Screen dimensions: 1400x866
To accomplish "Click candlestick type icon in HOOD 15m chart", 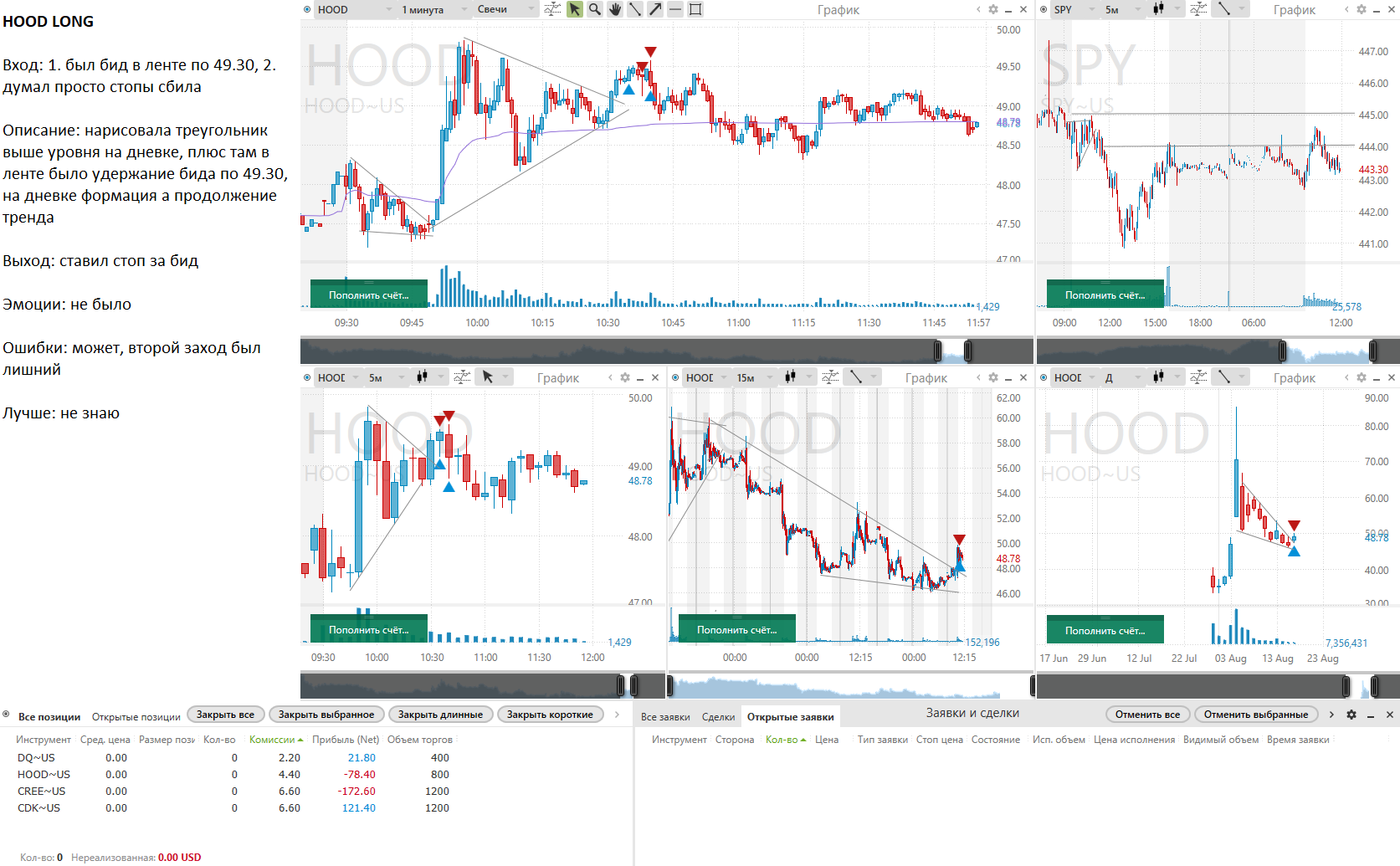I will click(790, 377).
